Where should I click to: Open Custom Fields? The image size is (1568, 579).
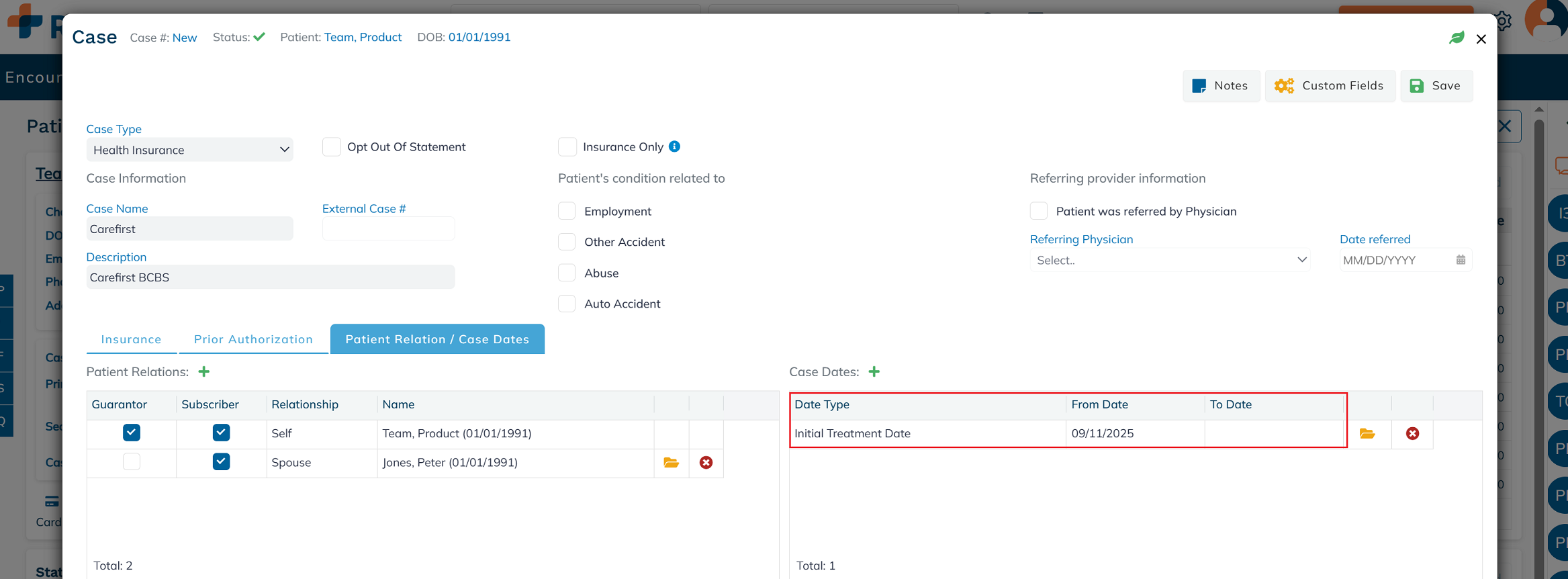pyautogui.click(x=1329, y=86)
